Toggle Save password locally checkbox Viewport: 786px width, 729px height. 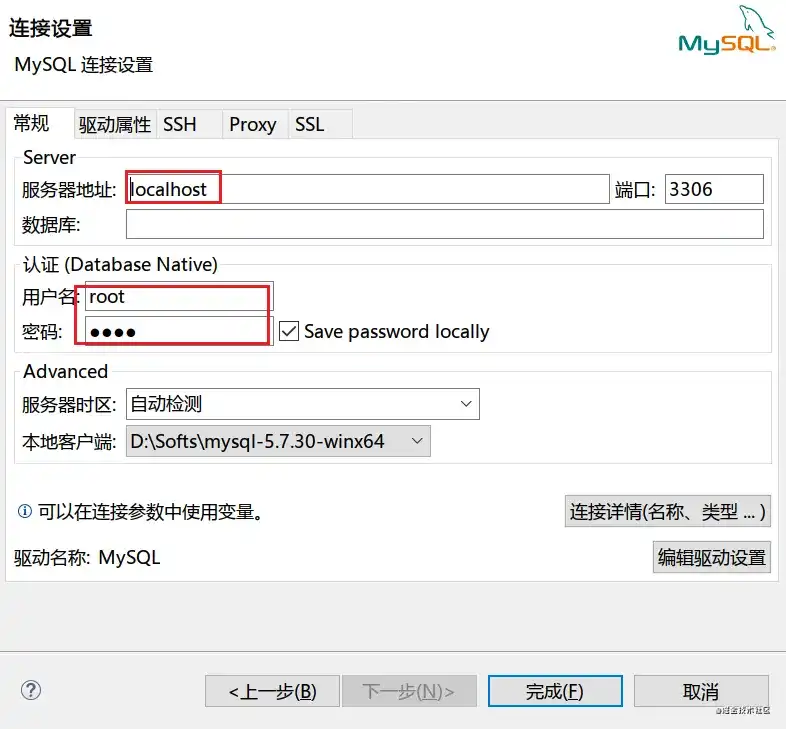click(289, 331)
